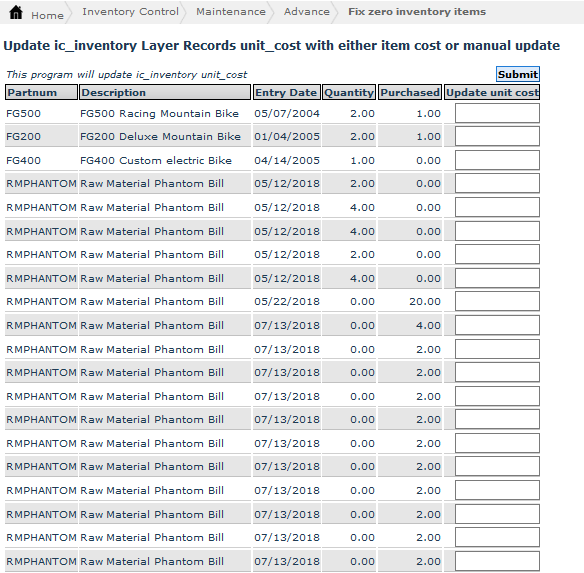Viewport: 584px width, 573px height.
Task: Focus unit cost field for FG400
Action: (497, 160)
